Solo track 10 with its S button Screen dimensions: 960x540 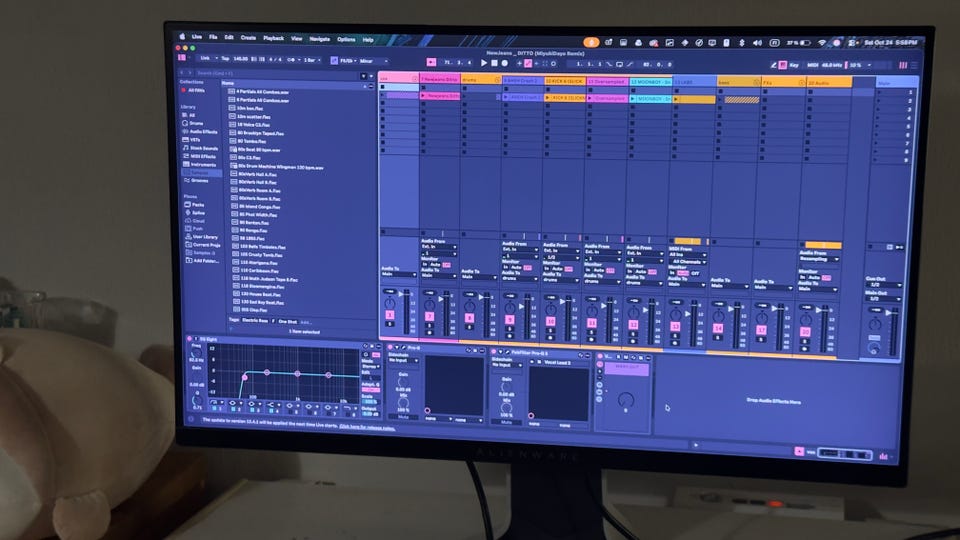point(550,331)
